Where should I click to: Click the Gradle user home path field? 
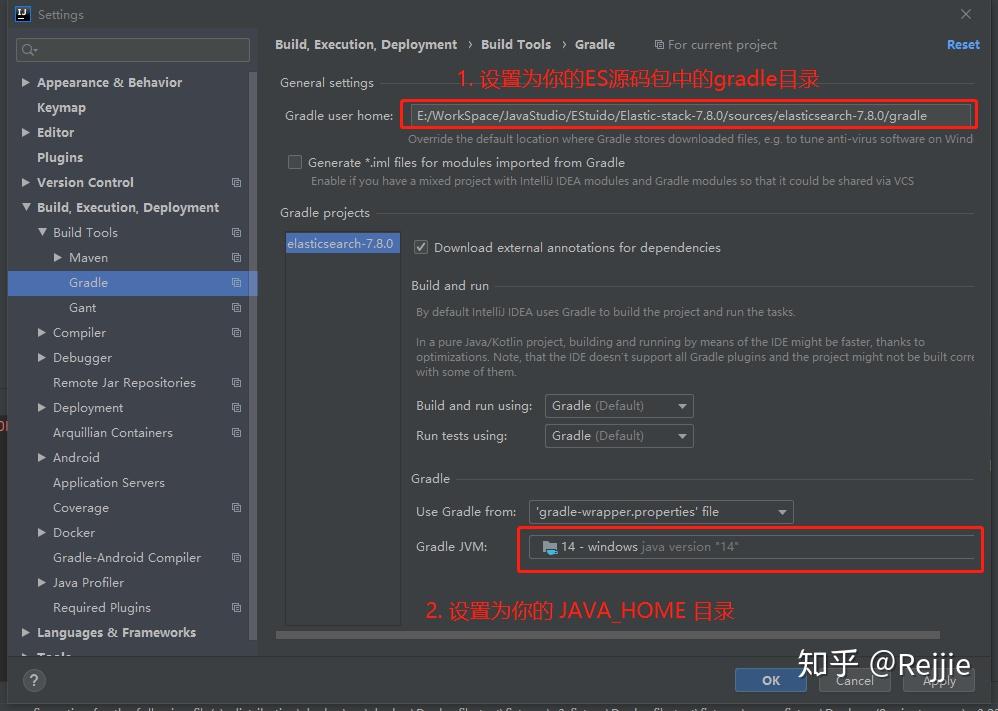pyautogui.click(x=690, y=116)
